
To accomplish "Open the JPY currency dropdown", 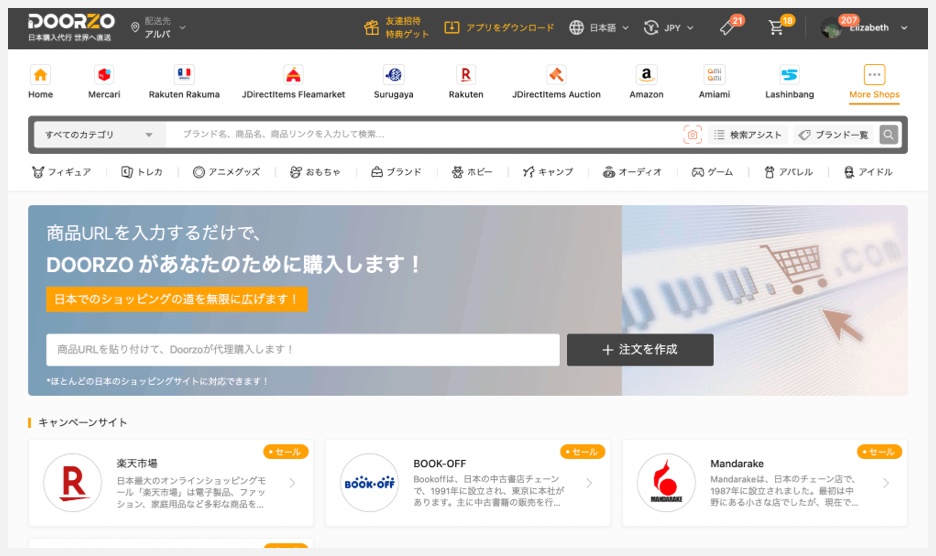I will pos(669,27).
